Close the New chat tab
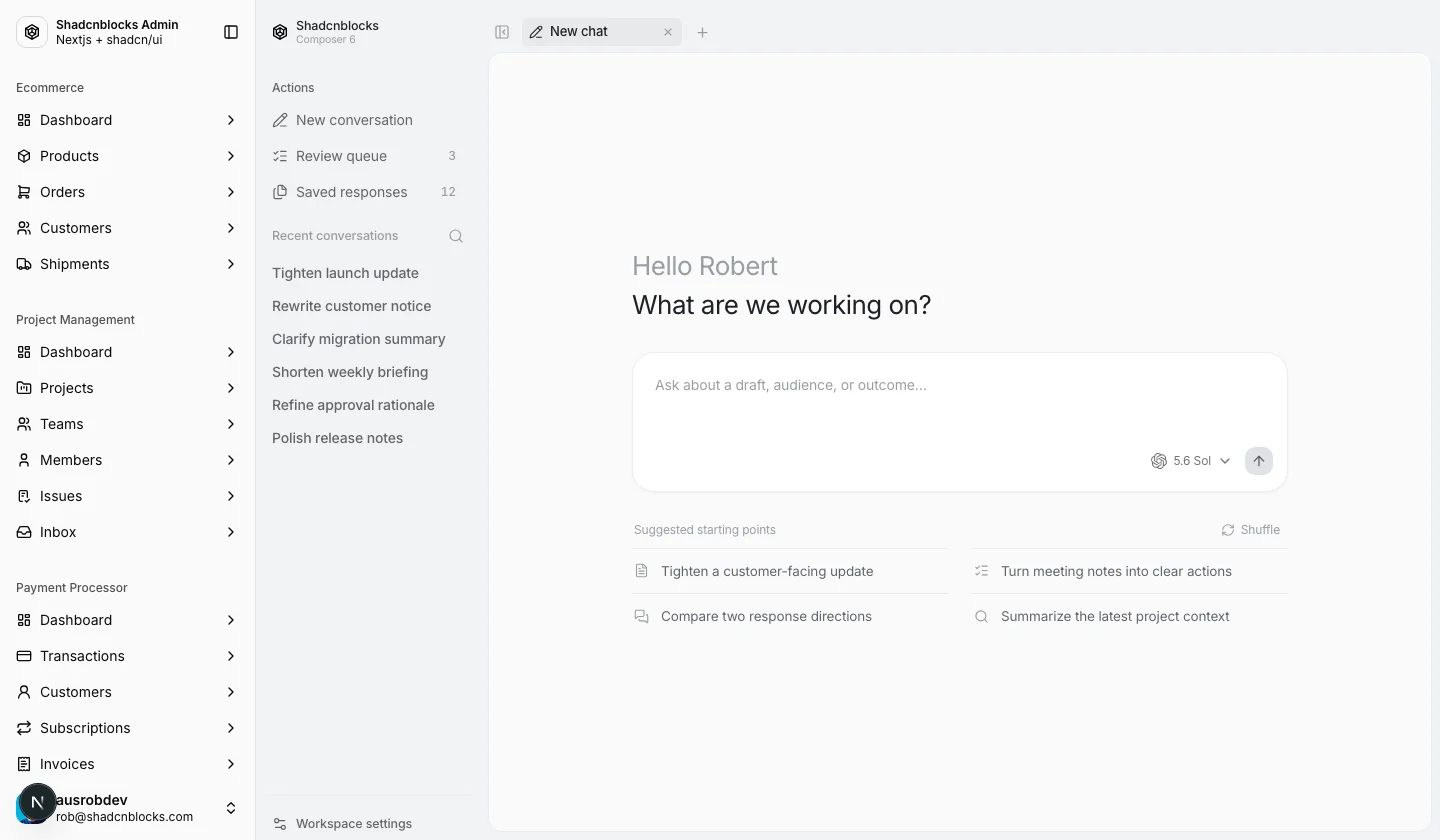Screen dimensions: 1440x840 [x=668, y=32]
